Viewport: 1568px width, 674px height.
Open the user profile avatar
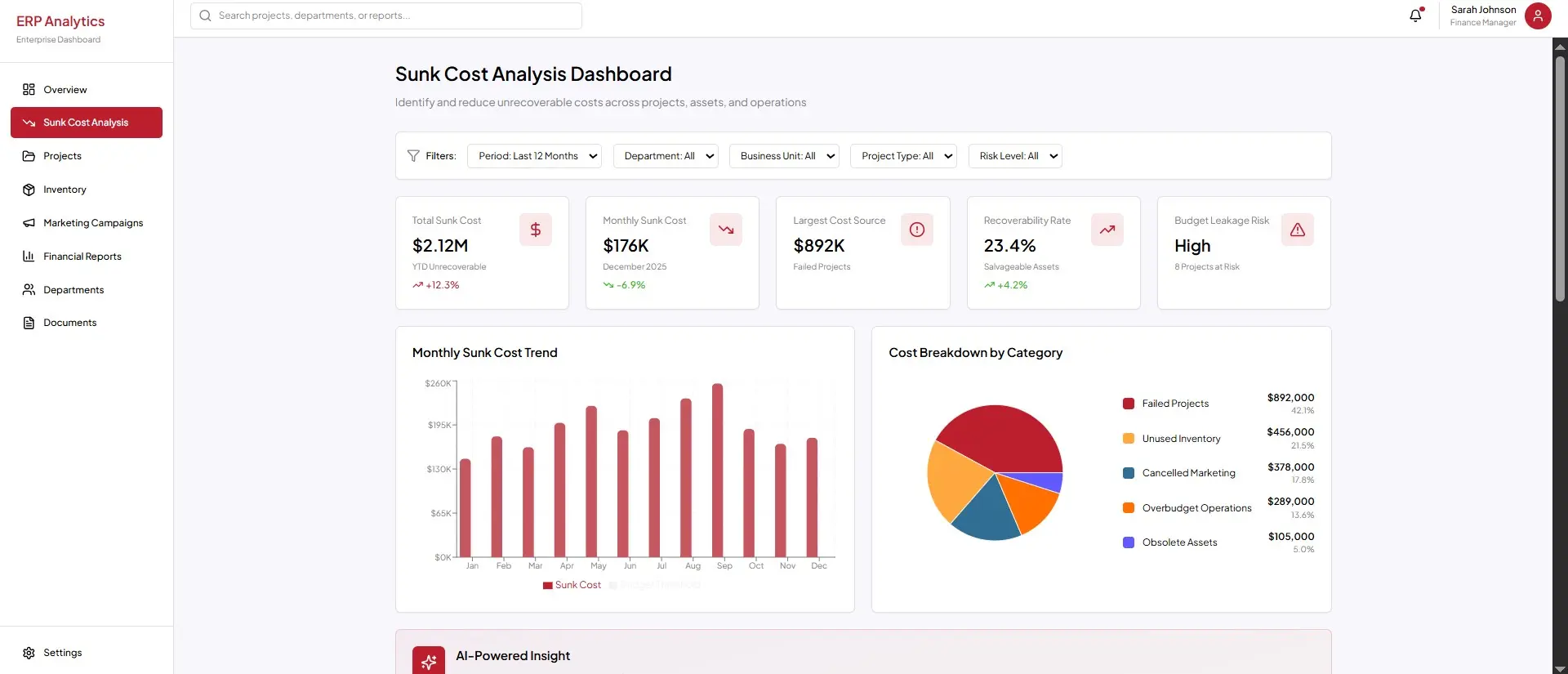(x=1538, y=16)
